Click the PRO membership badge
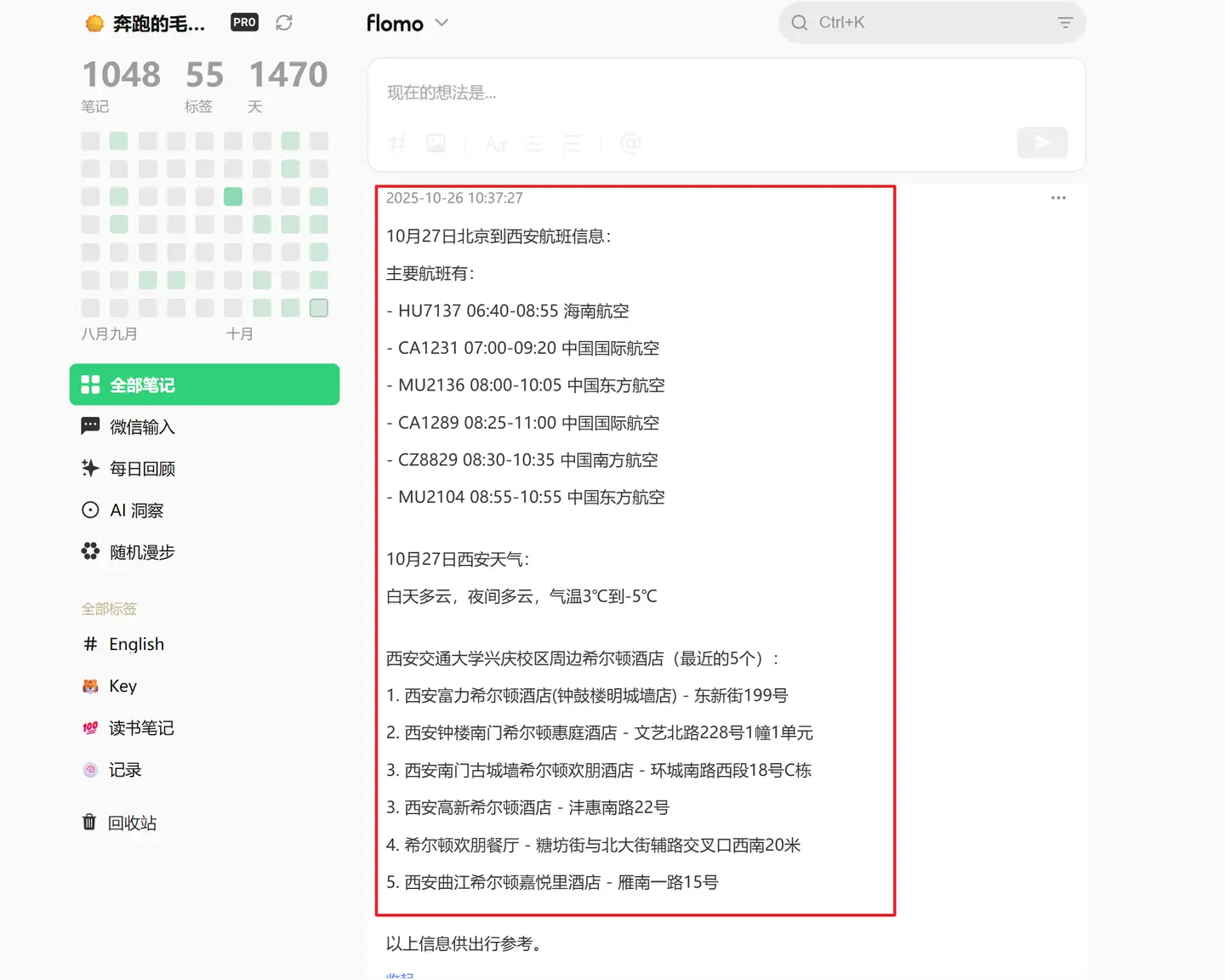This screenshot has height=980, width=1225. click(244, 23)
